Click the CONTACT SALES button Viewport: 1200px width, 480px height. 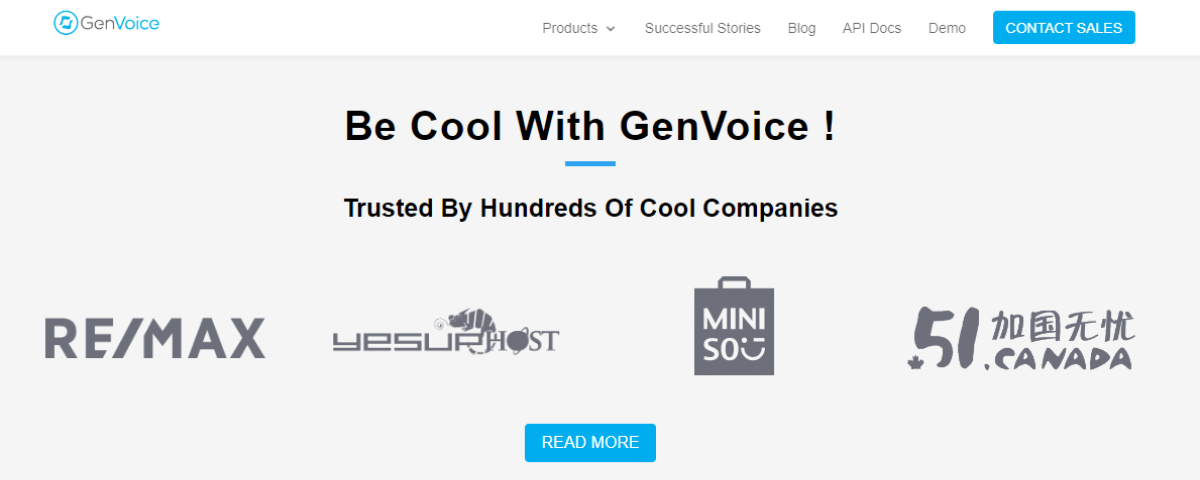tap(1064, 28)
